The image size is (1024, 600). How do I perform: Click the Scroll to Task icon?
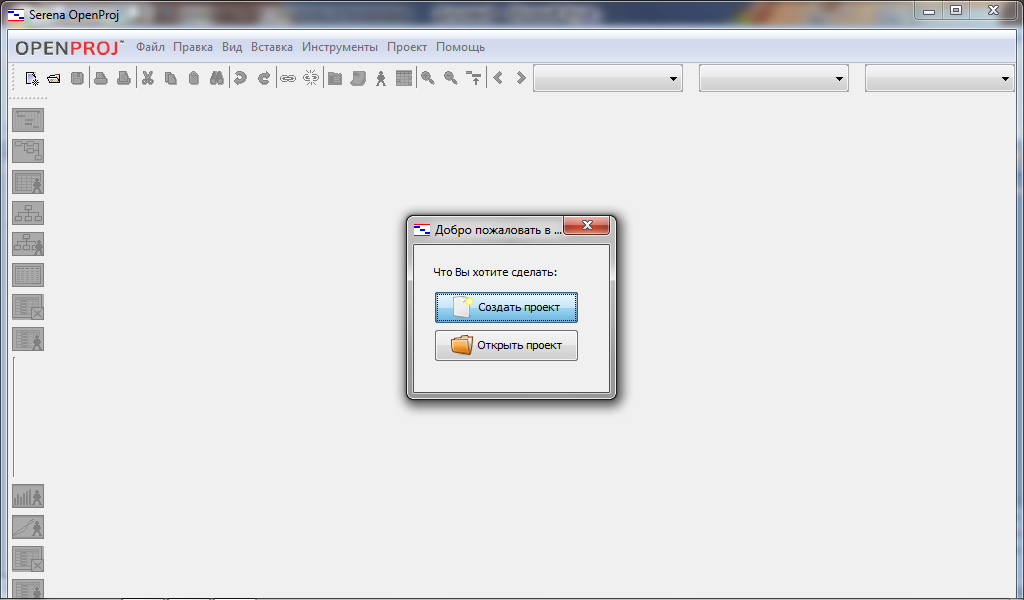point(474,78)
